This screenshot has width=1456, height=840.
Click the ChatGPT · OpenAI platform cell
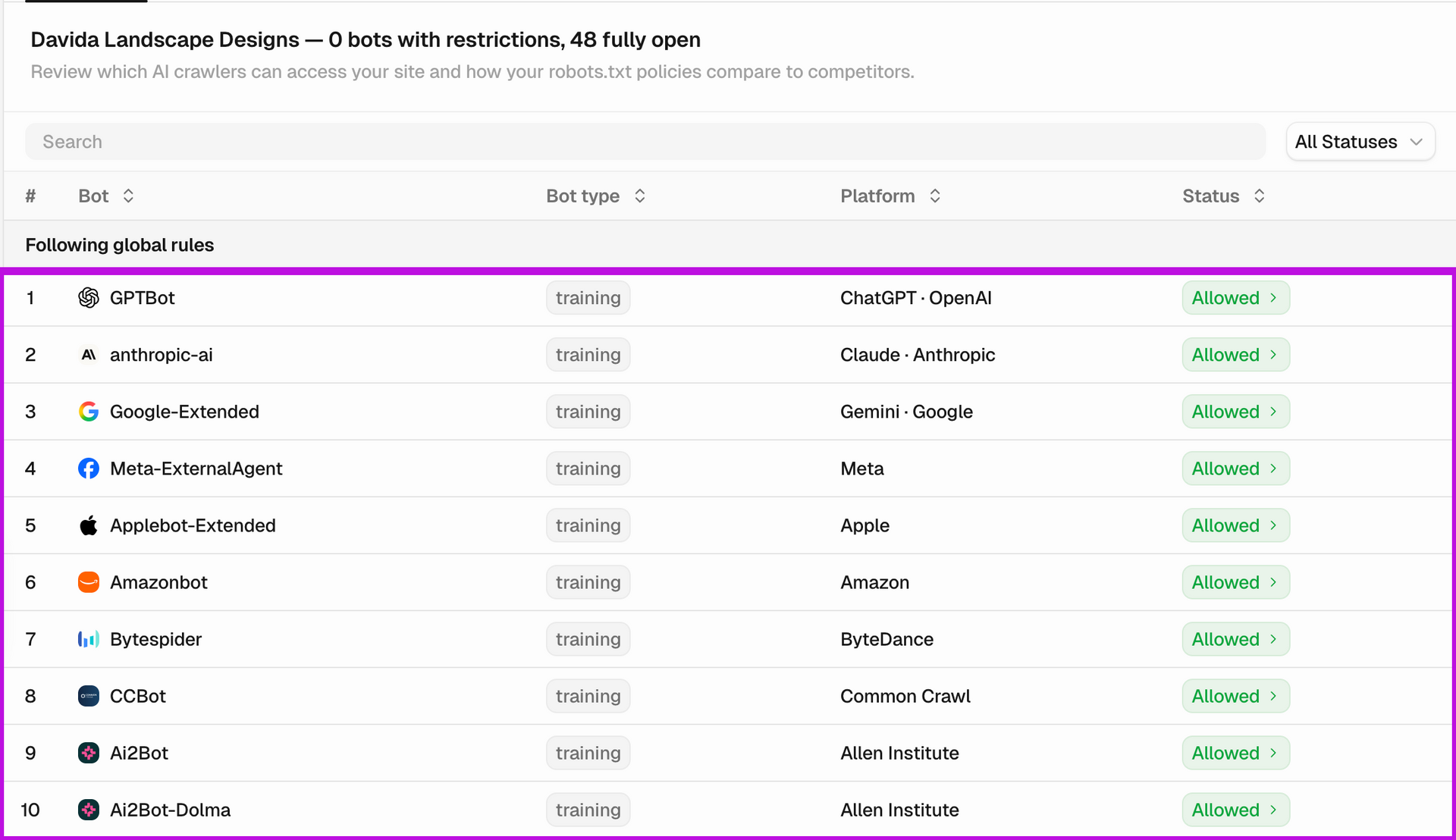916,298
